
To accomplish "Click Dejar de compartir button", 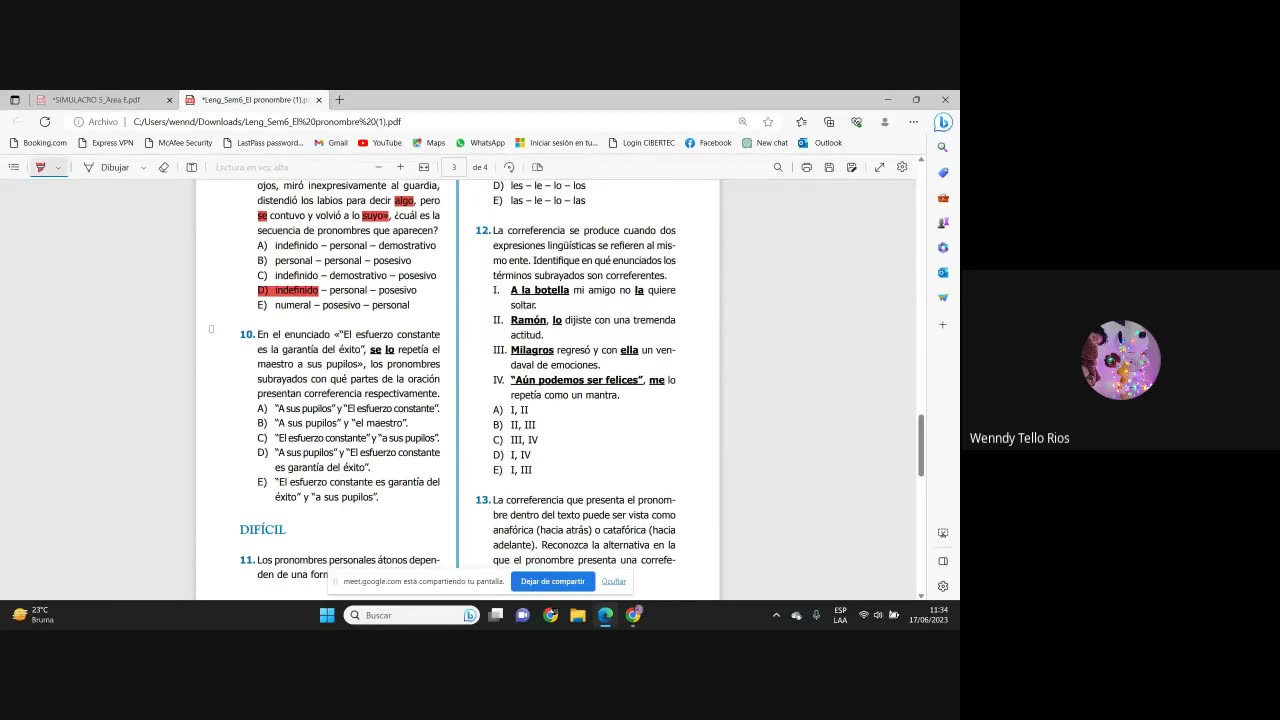I will click(552, 581).
